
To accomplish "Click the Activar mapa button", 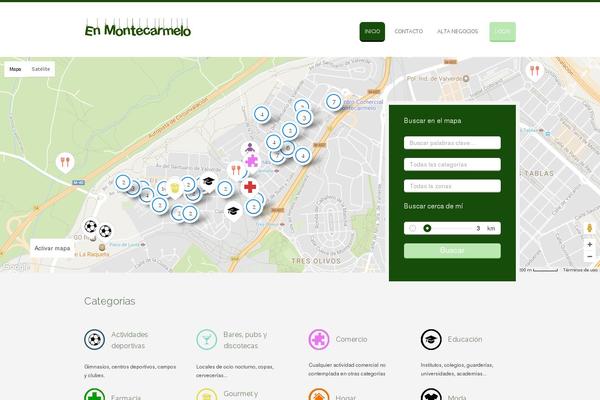I will pyautogui.click(x=52, y=248).
